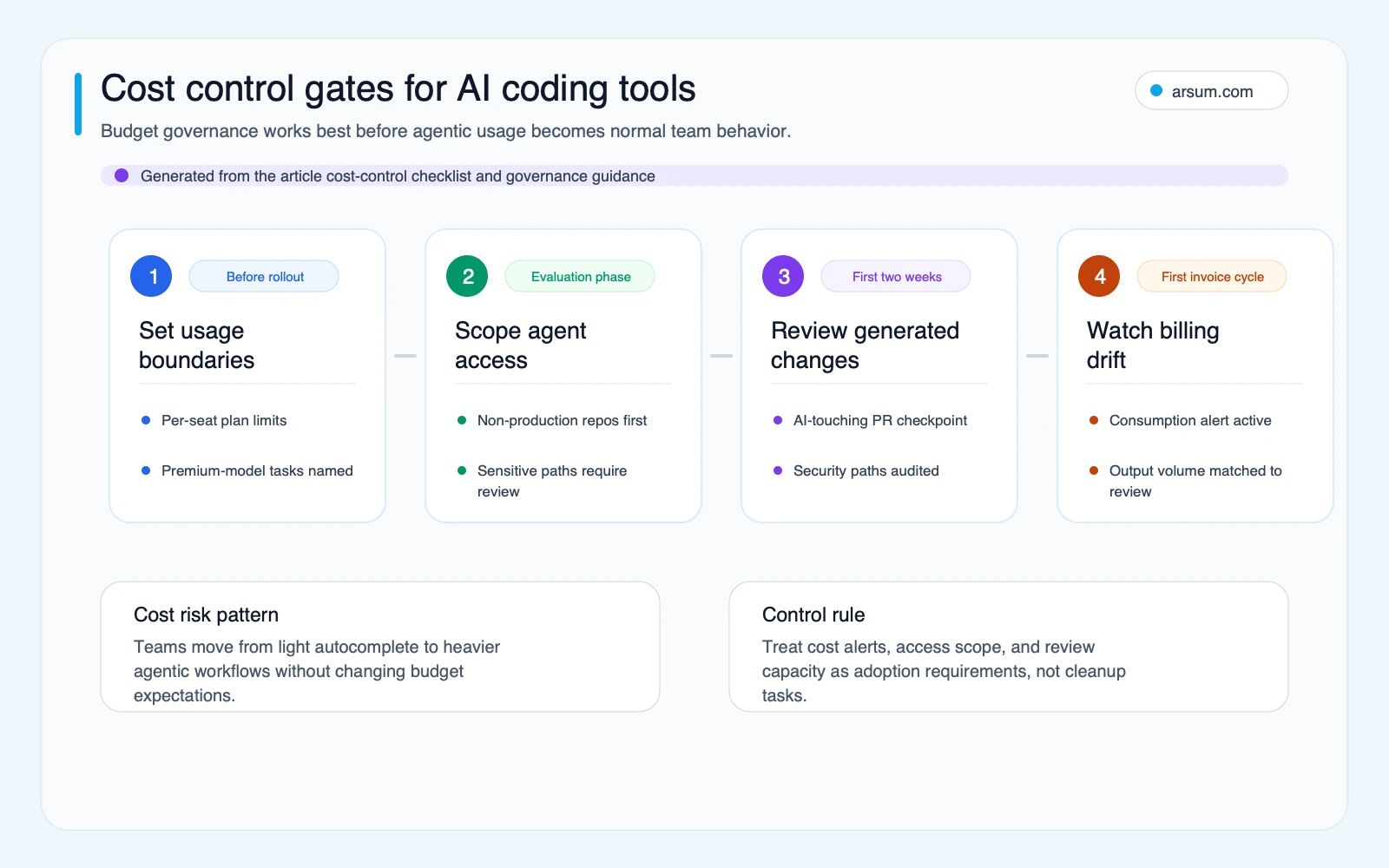Click the First two weeks pill
Image resolution: width=1389 pixels, height=868 pixels.
tap(896, 276)
